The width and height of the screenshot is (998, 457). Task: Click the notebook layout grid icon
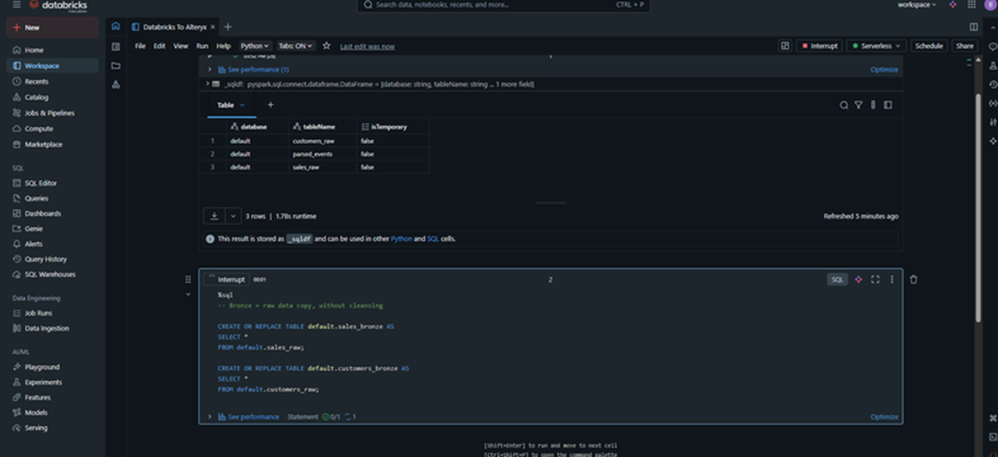point(785,46)
